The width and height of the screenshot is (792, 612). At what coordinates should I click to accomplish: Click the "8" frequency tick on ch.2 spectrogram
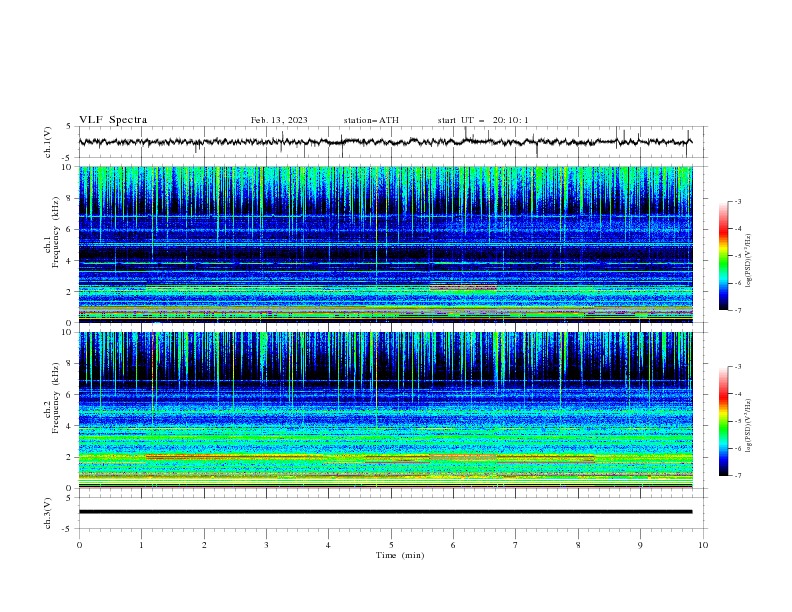(x=70, y=363)
